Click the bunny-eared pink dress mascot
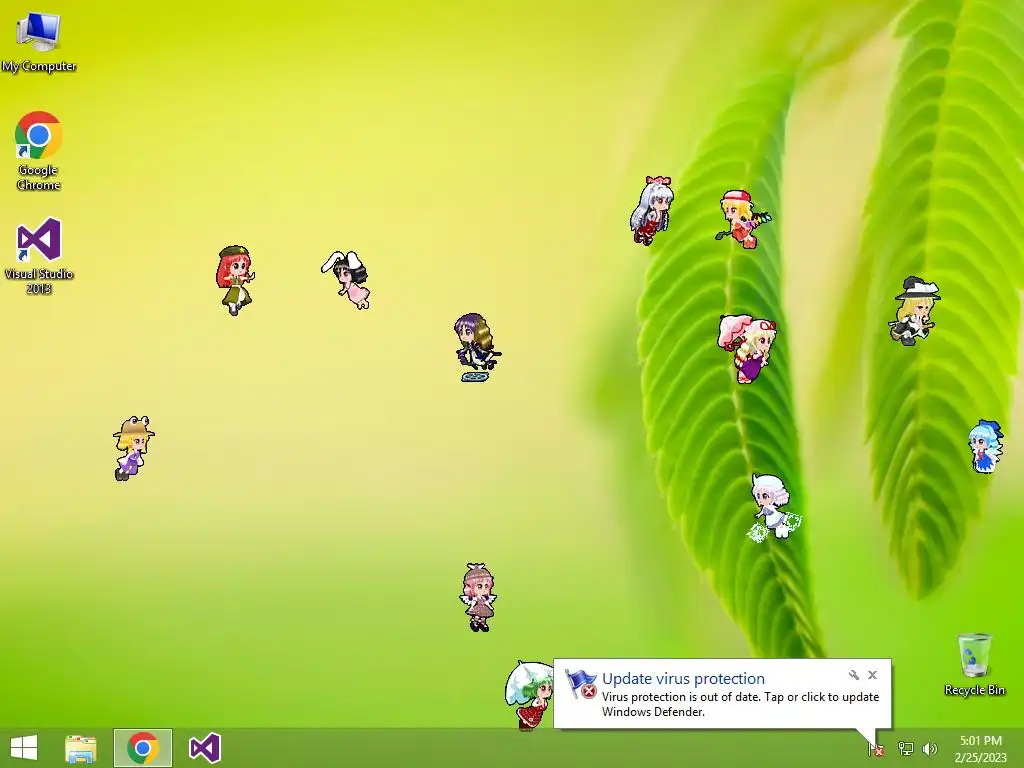This screenshot has height=768, width=1024. tap(347, 279)
